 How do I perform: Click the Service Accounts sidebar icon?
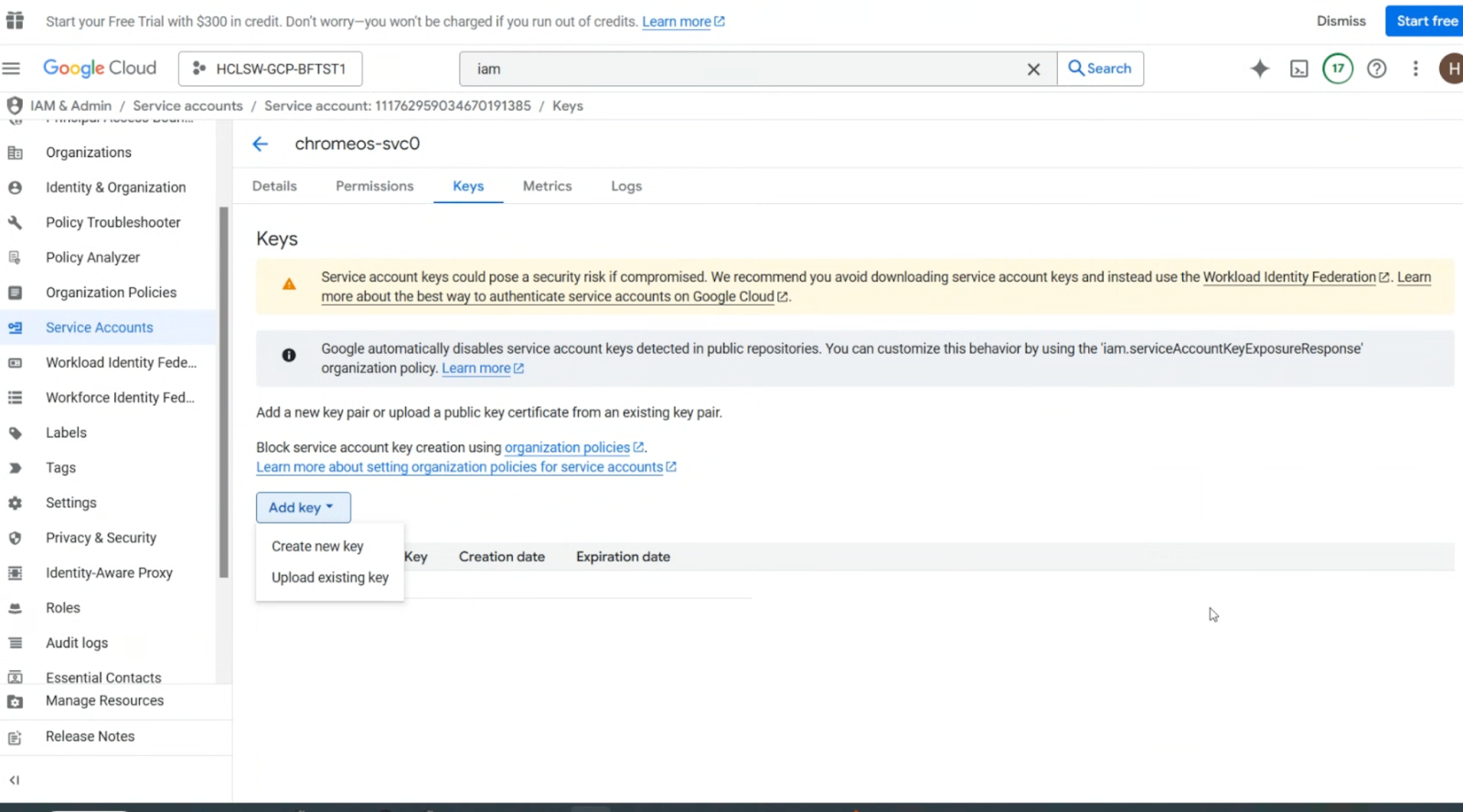(x=15, y=327)
